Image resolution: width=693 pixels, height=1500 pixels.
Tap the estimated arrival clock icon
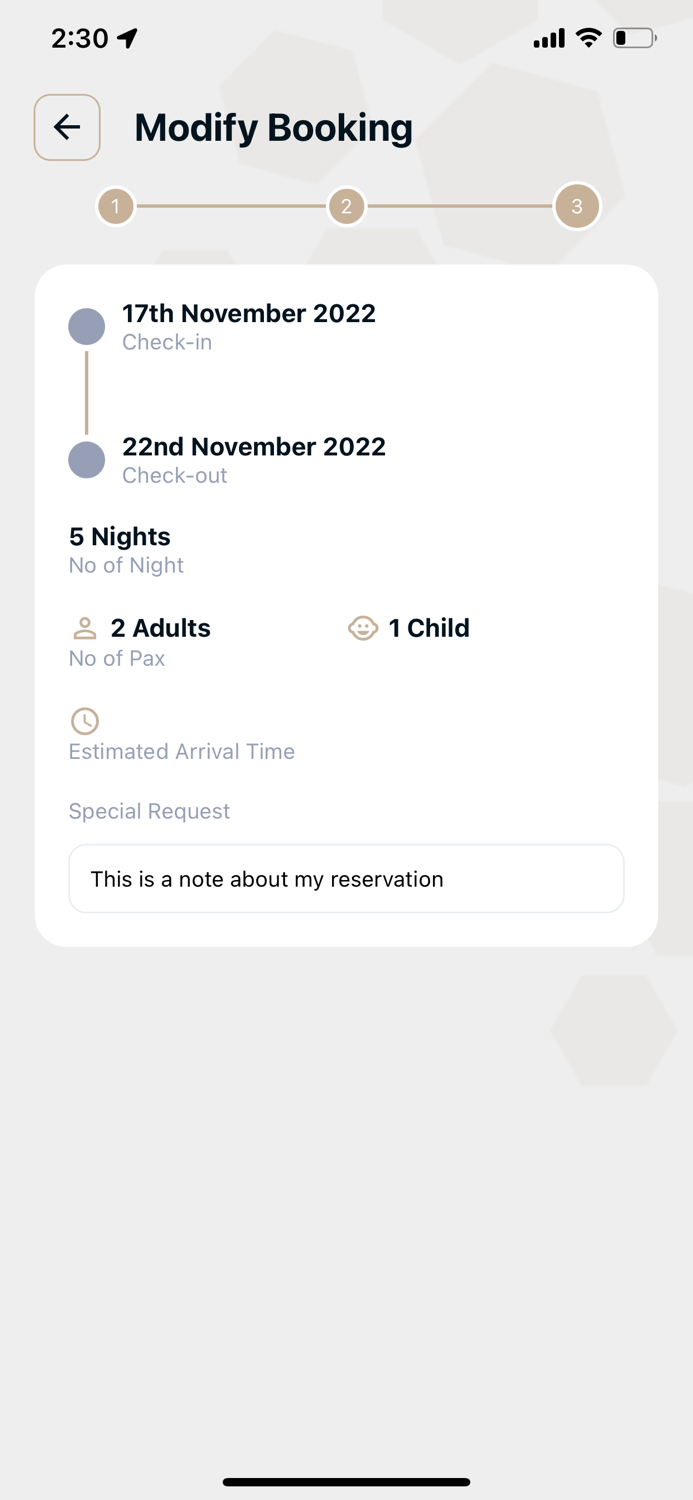(85, 721)
